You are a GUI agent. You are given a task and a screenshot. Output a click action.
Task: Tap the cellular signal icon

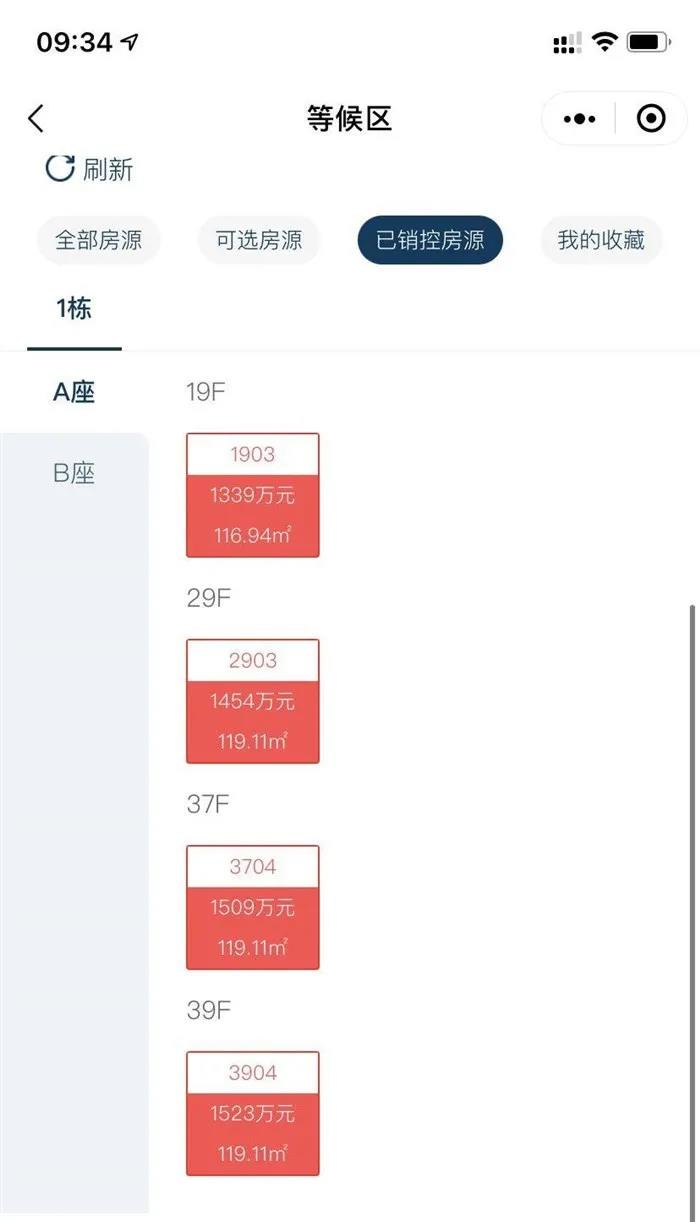pyautogui.click(x=566, y=43)
